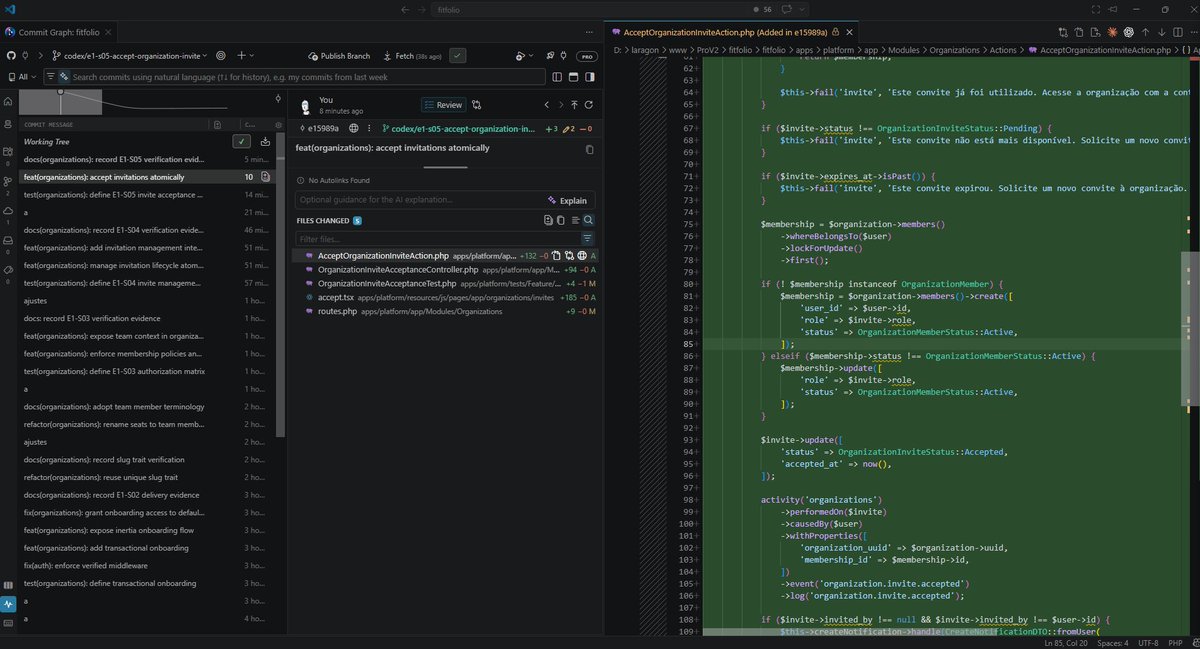Image resolution: width=1200 pixels, height=649 pixels.
Task: Click the Review button in commit details
Action: (443, 104)
